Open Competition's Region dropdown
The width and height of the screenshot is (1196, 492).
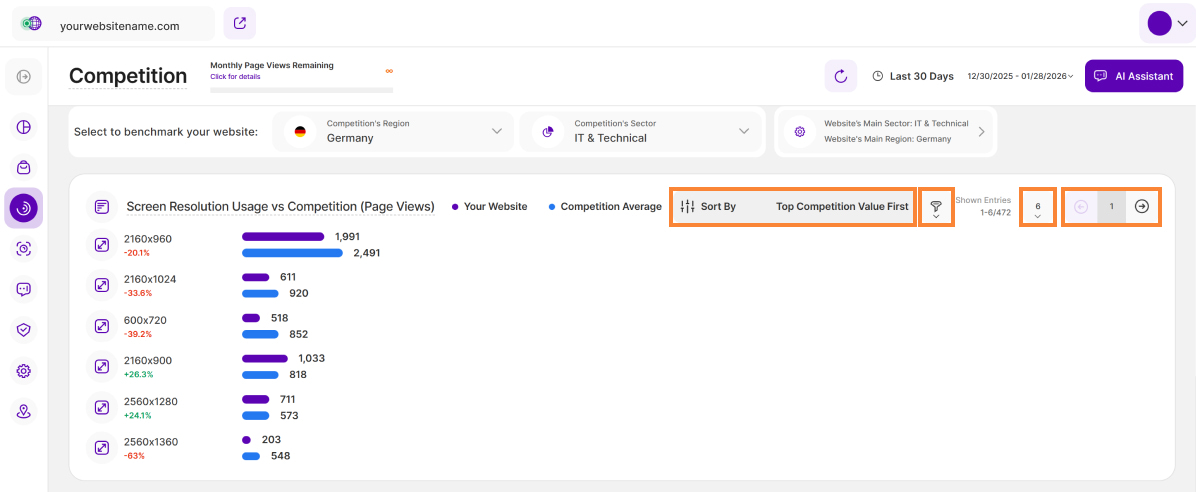[x=392, y=132]
